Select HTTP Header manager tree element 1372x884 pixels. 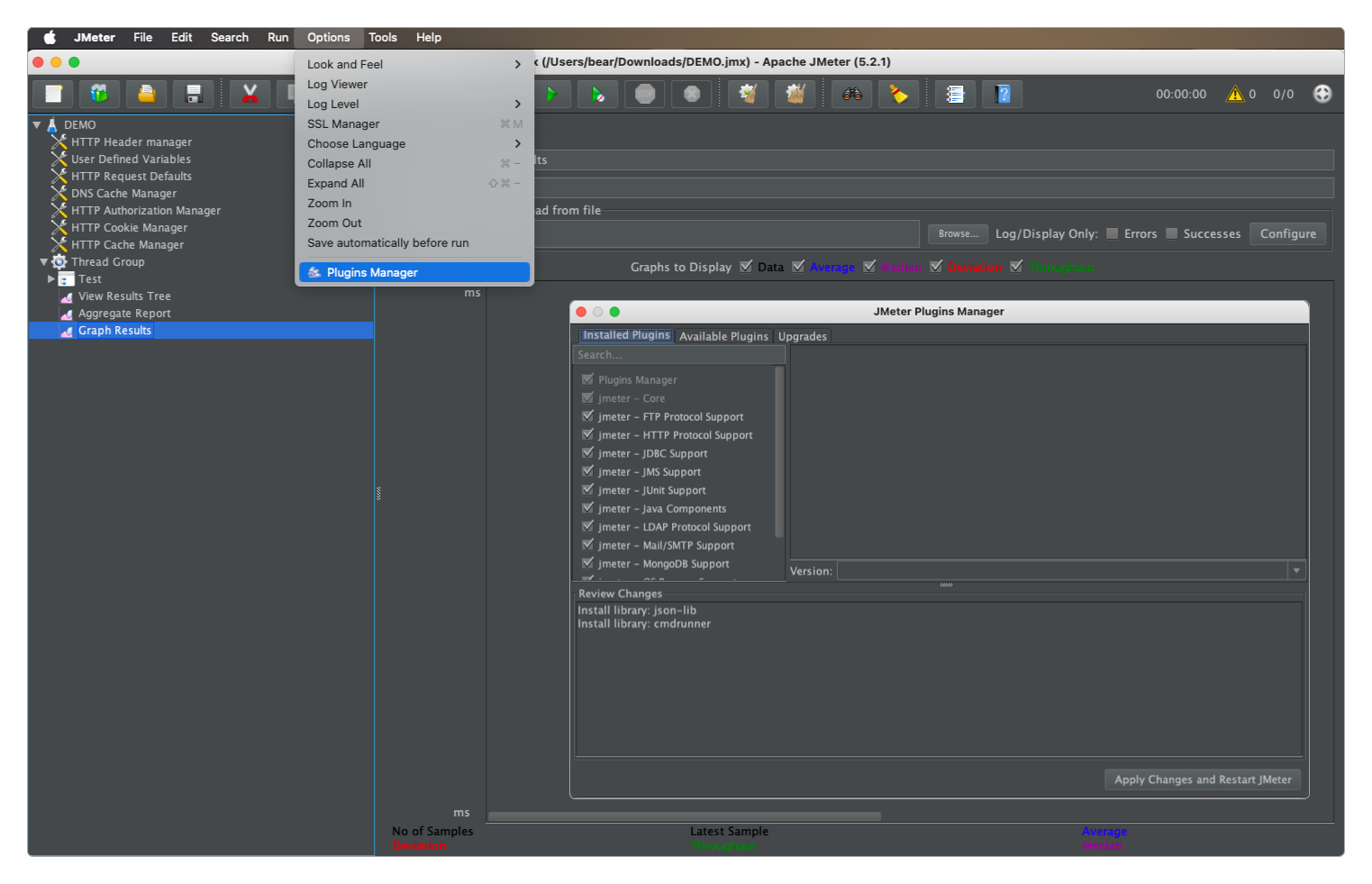132,141
